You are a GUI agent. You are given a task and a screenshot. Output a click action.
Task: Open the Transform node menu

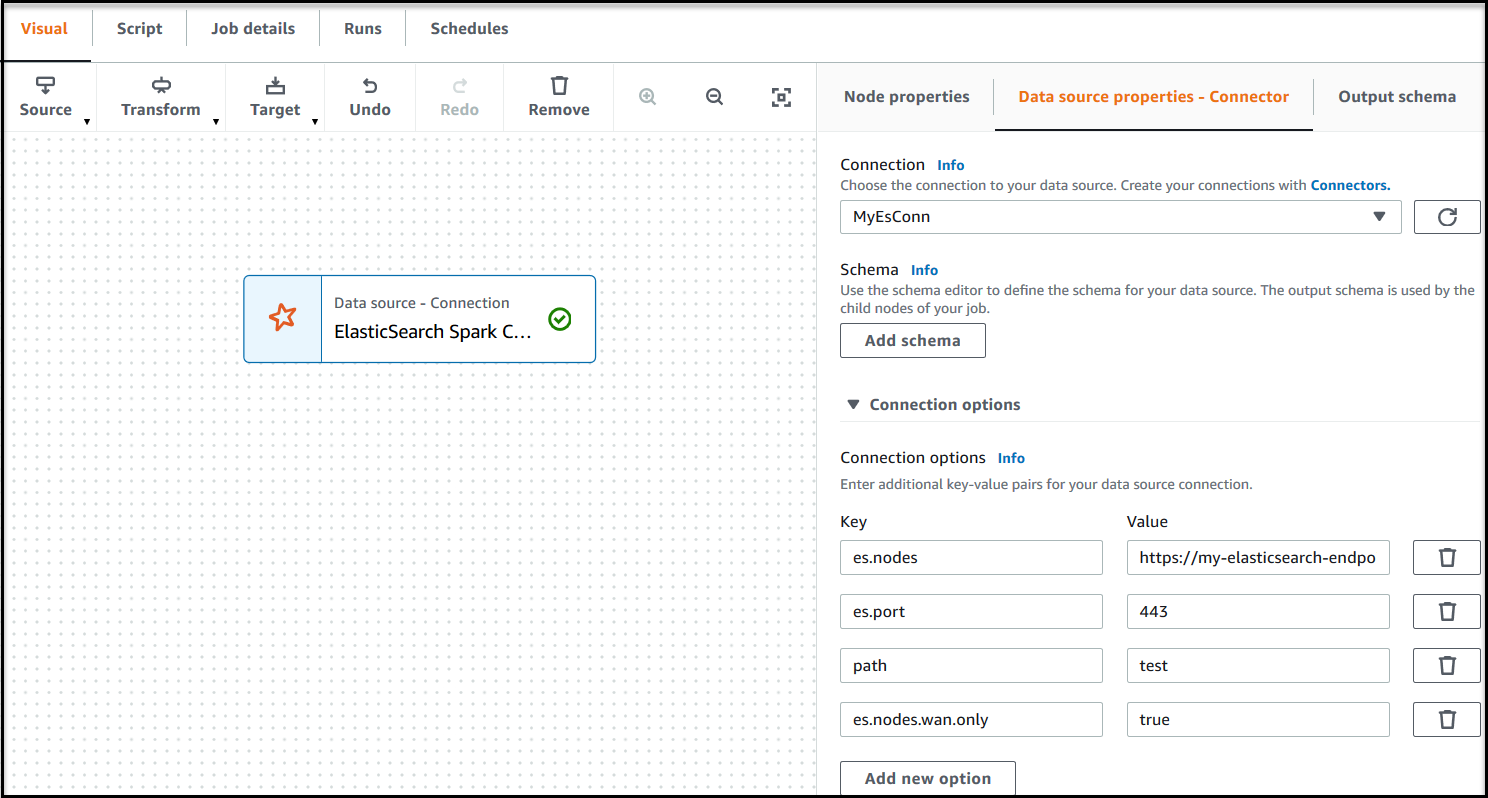click(161, 97)
